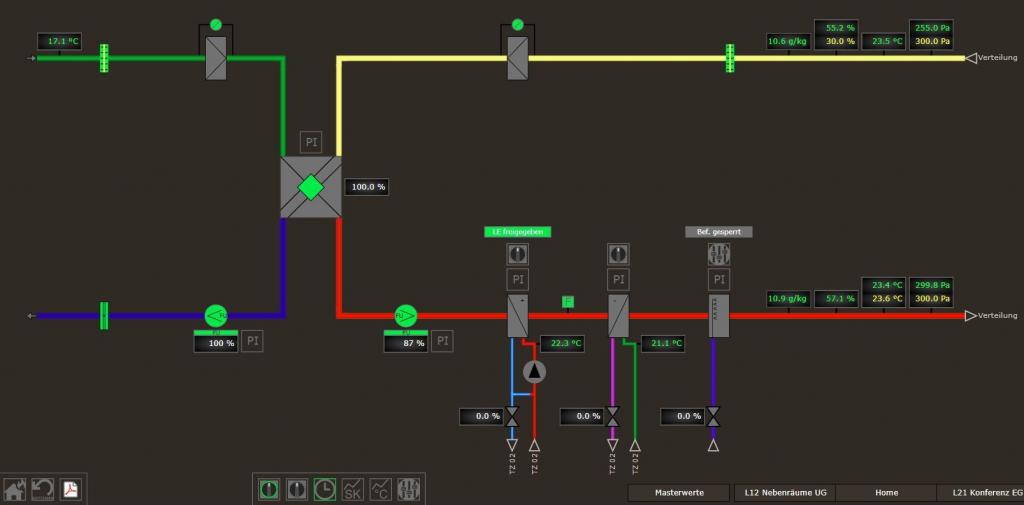The height and width of the screenshot is (505, 1024).
Task: Click the 21.1 °C cooling return temperature
Action: (x=663, y=344)
